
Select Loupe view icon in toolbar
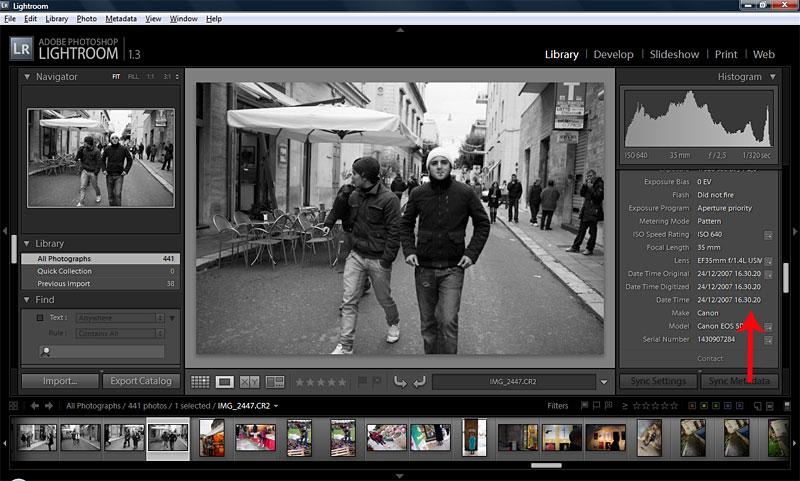[x=225, y=381]
